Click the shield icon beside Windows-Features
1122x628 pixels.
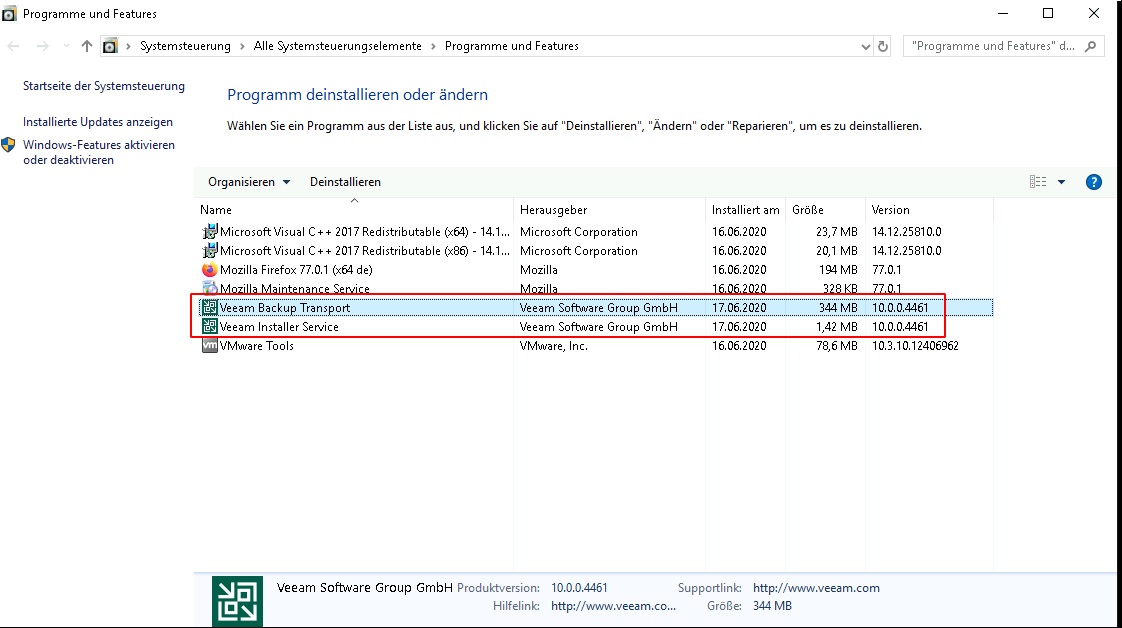[x=8, y=145]
